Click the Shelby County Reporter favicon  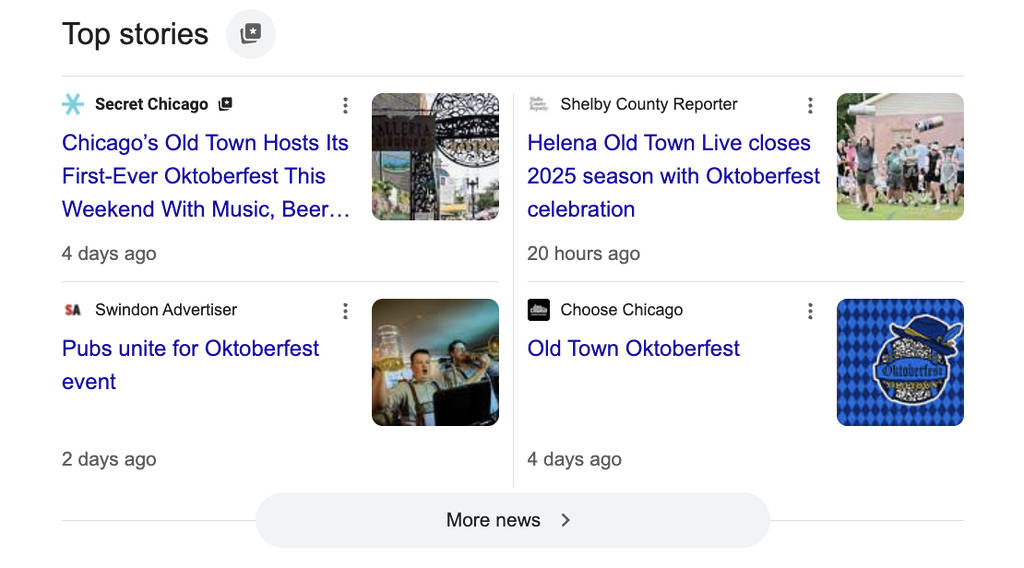pyautogui.click(x=539, y=104)
